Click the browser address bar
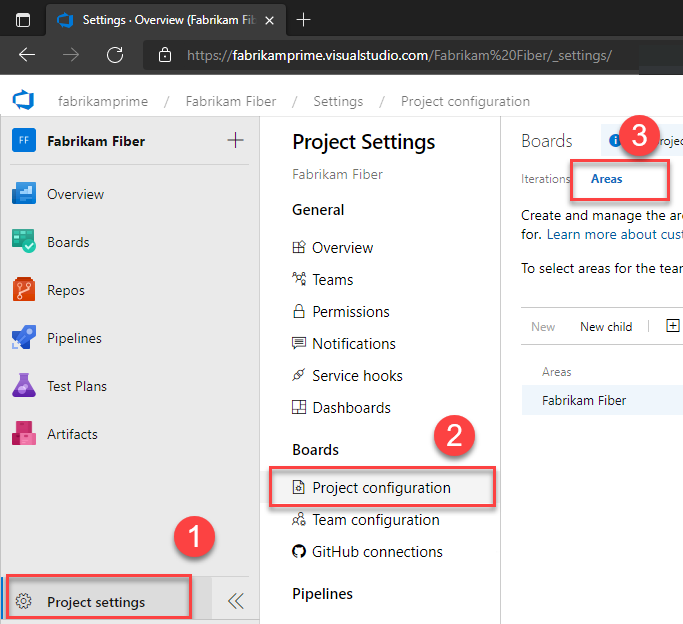 400,55
